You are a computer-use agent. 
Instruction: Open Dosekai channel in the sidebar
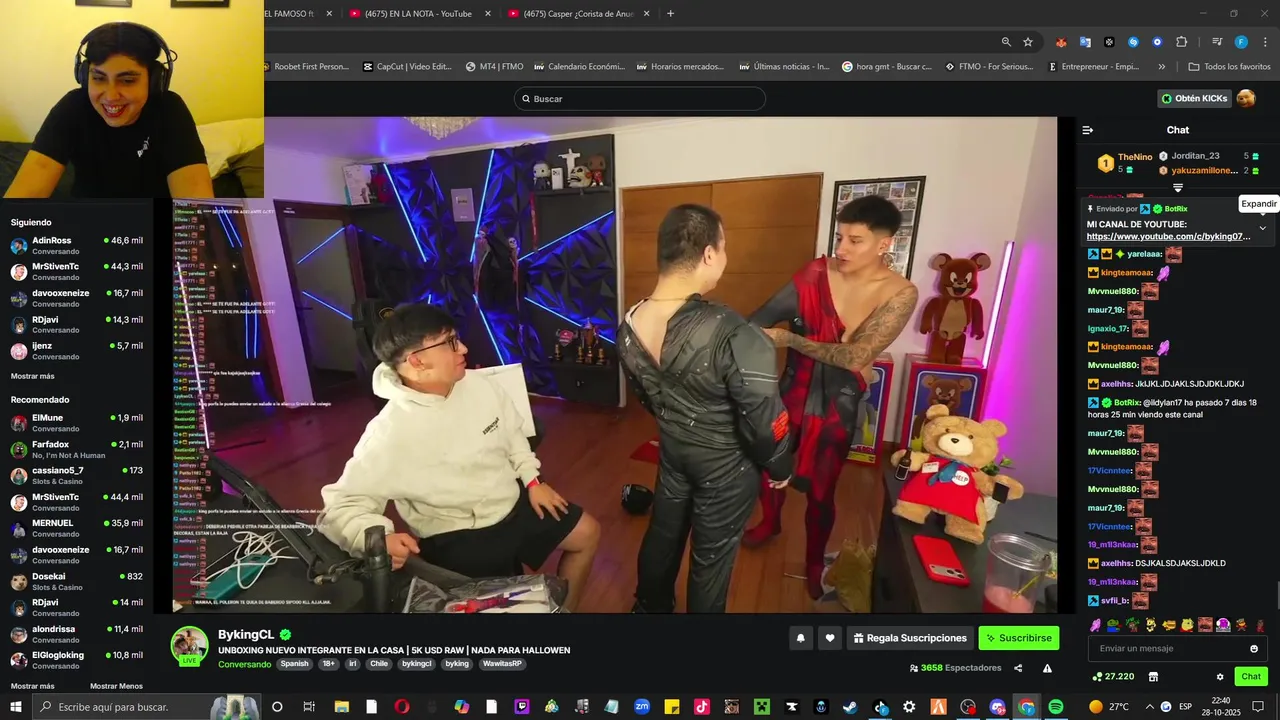[77, 581]
